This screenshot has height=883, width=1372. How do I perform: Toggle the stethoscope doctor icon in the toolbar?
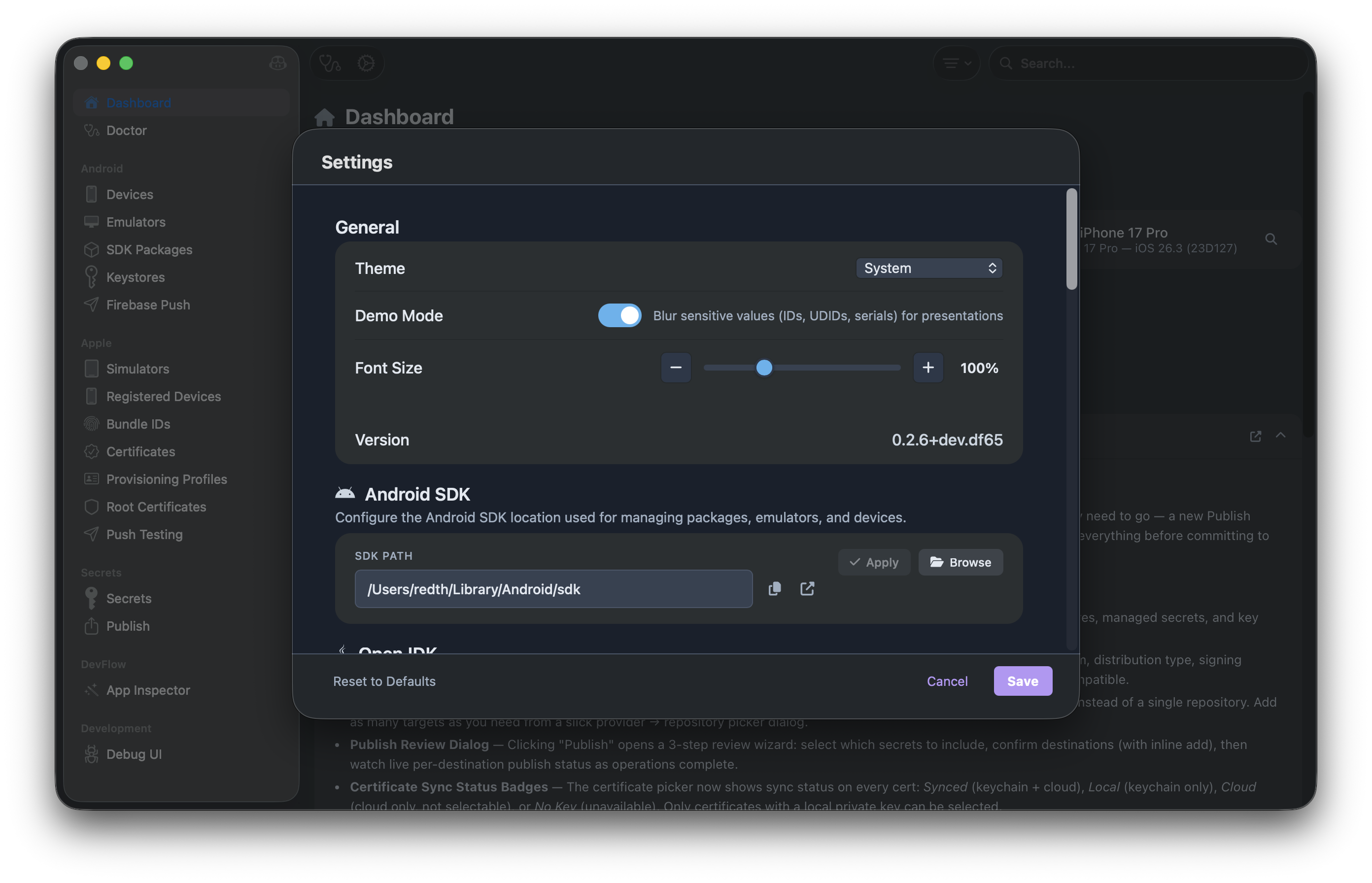[x=329, y=63]
